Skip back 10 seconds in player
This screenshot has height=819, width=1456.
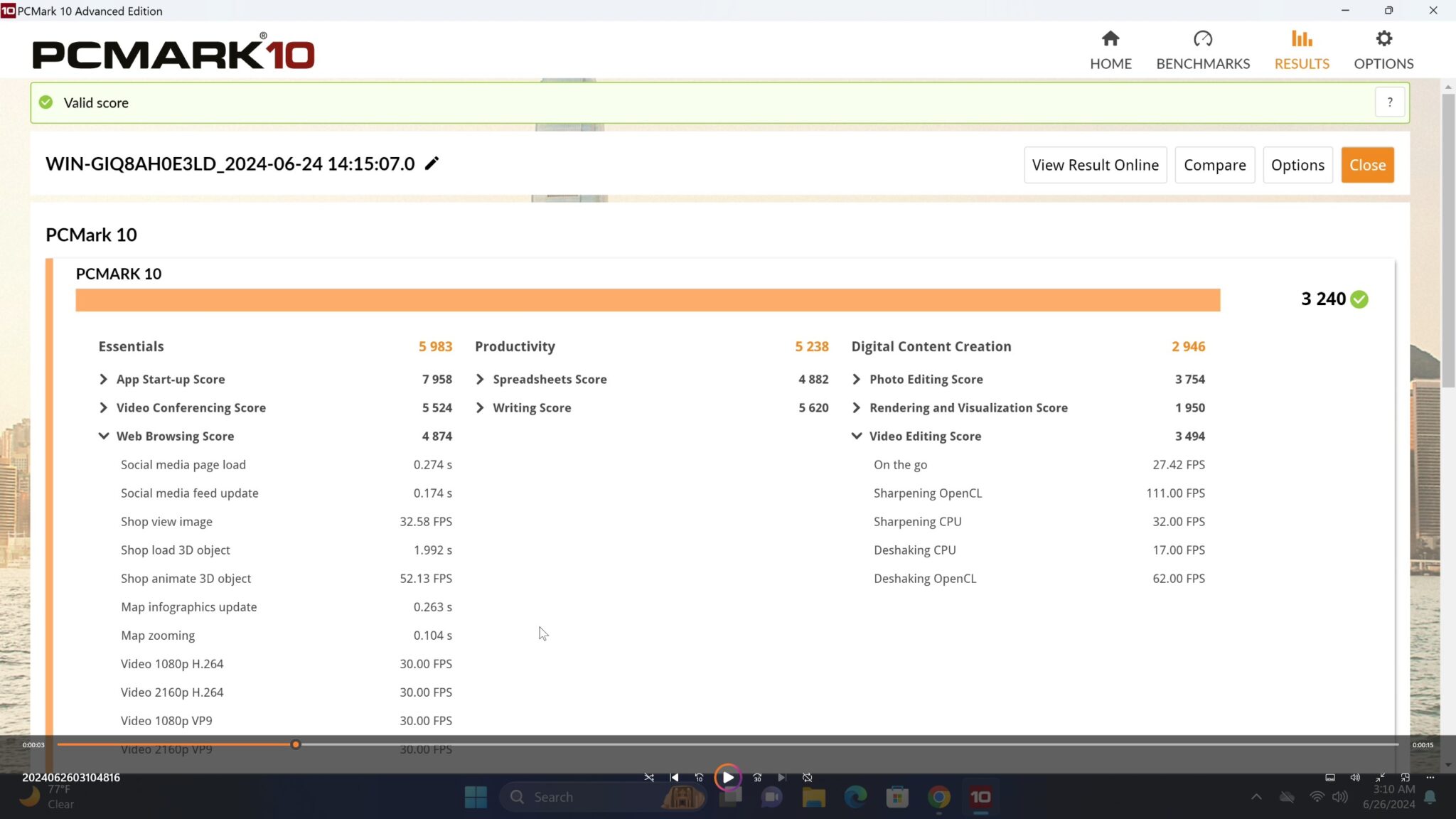click(699, 778)
